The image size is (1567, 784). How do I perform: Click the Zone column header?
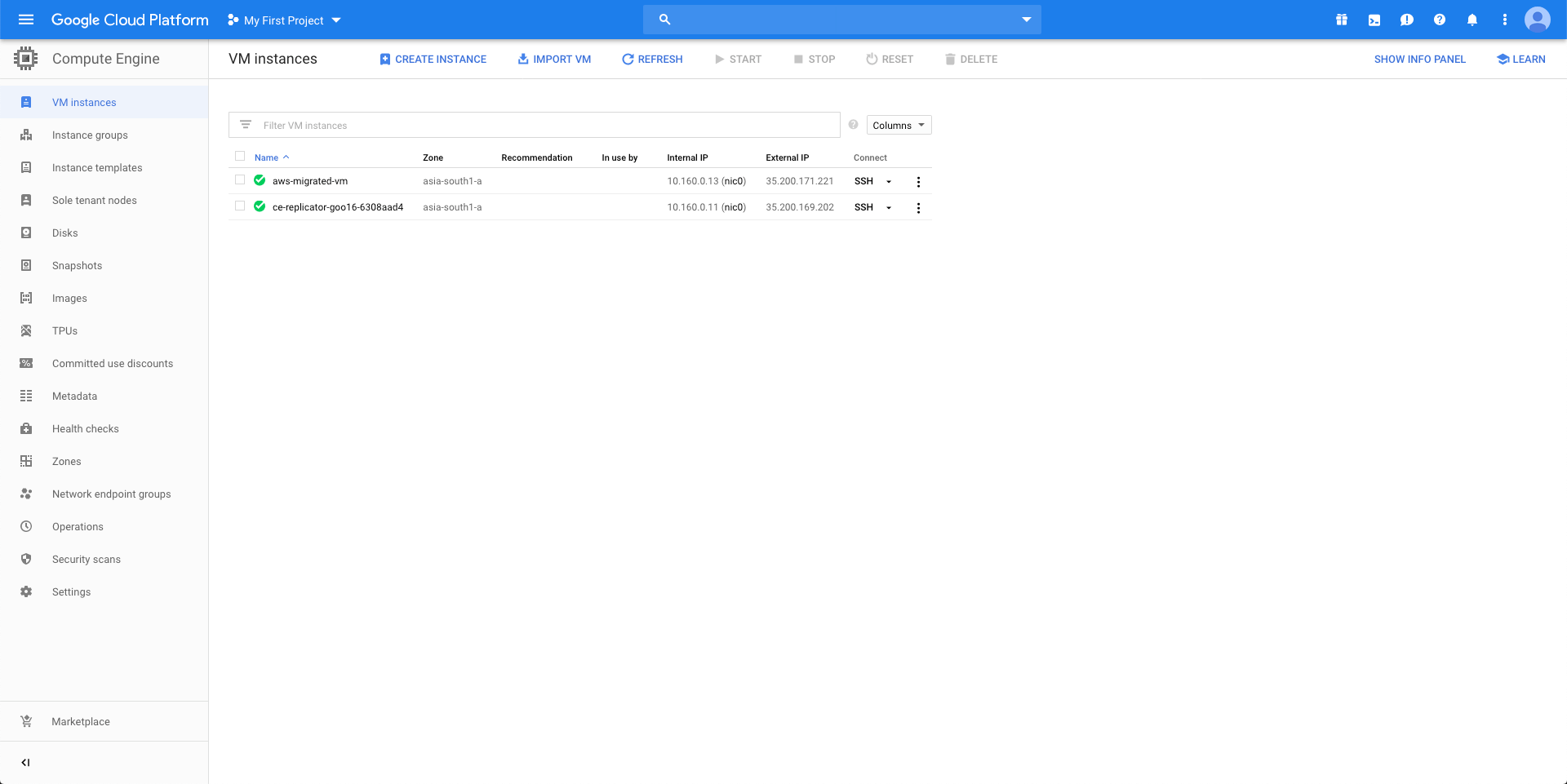(x=433, y=157)
